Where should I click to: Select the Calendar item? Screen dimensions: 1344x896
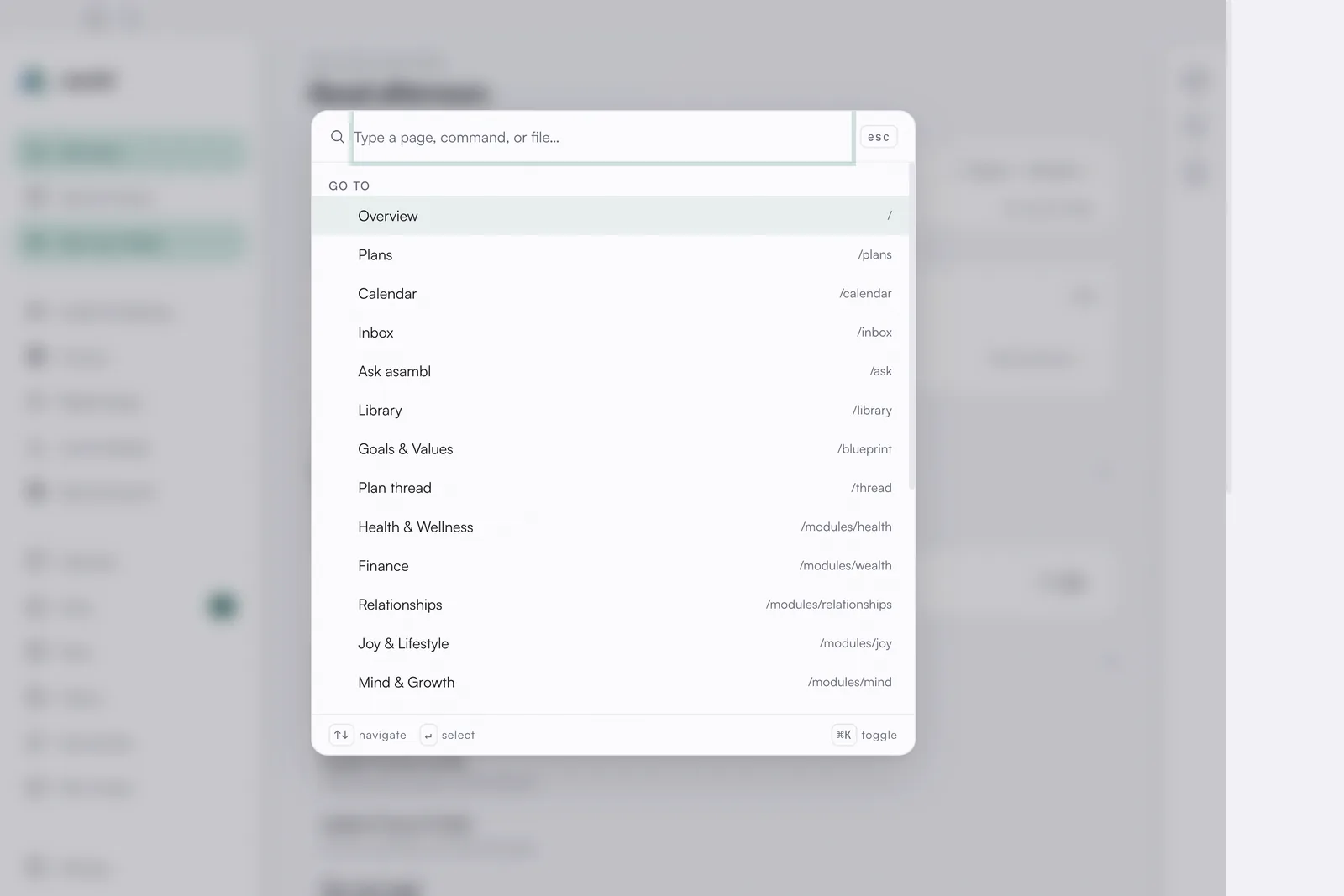pyautogui.click(x=610, y=294)
